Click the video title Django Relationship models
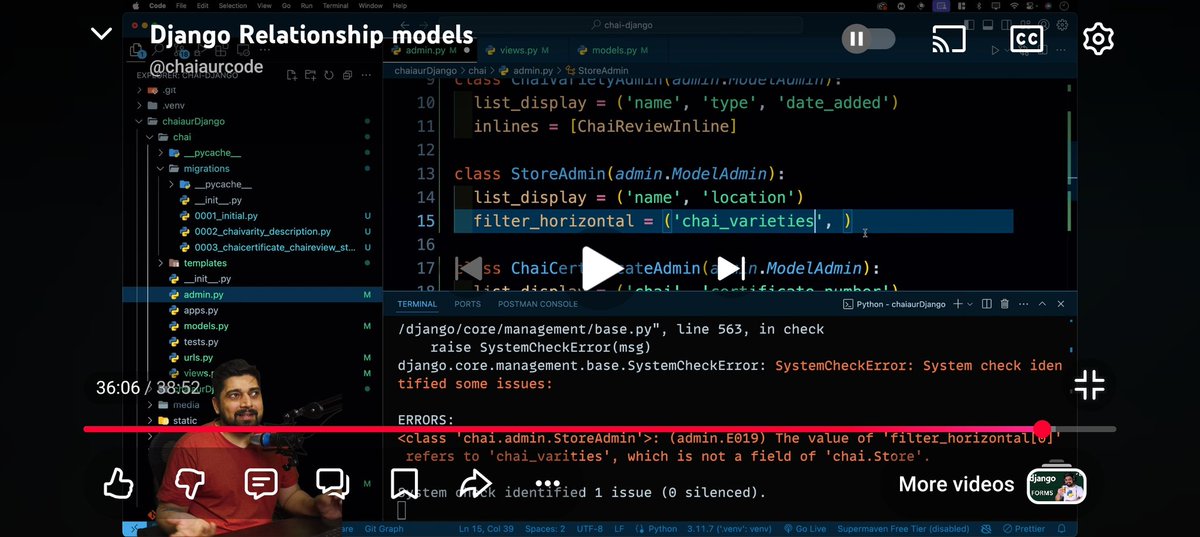This screenshot has height=537, width=1200. (311, 35)
